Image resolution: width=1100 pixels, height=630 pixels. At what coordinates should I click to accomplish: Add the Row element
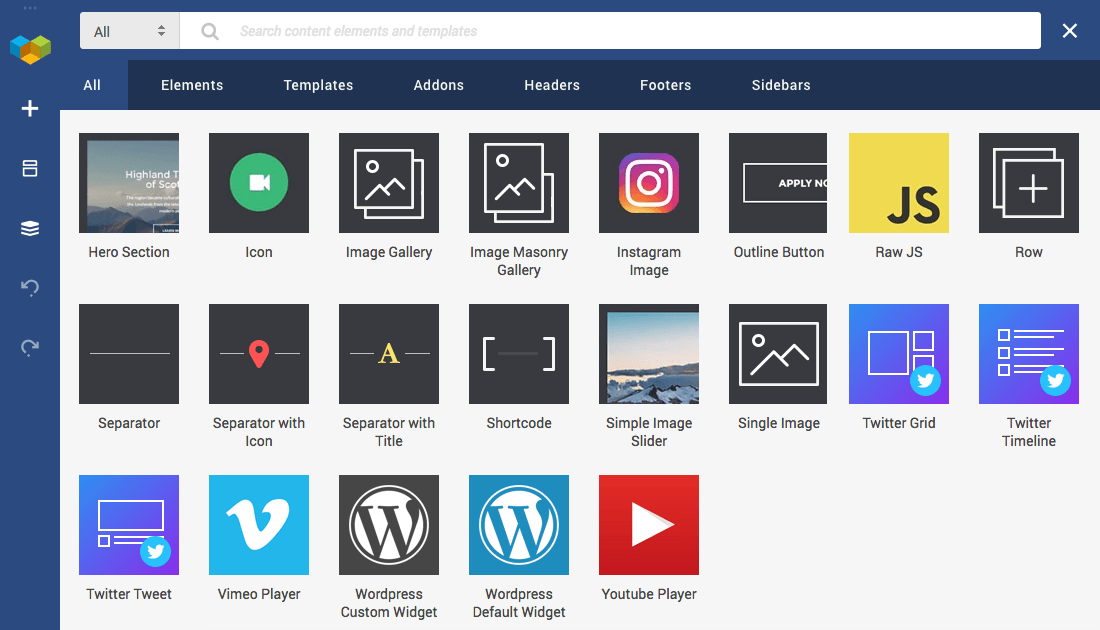1028,183
